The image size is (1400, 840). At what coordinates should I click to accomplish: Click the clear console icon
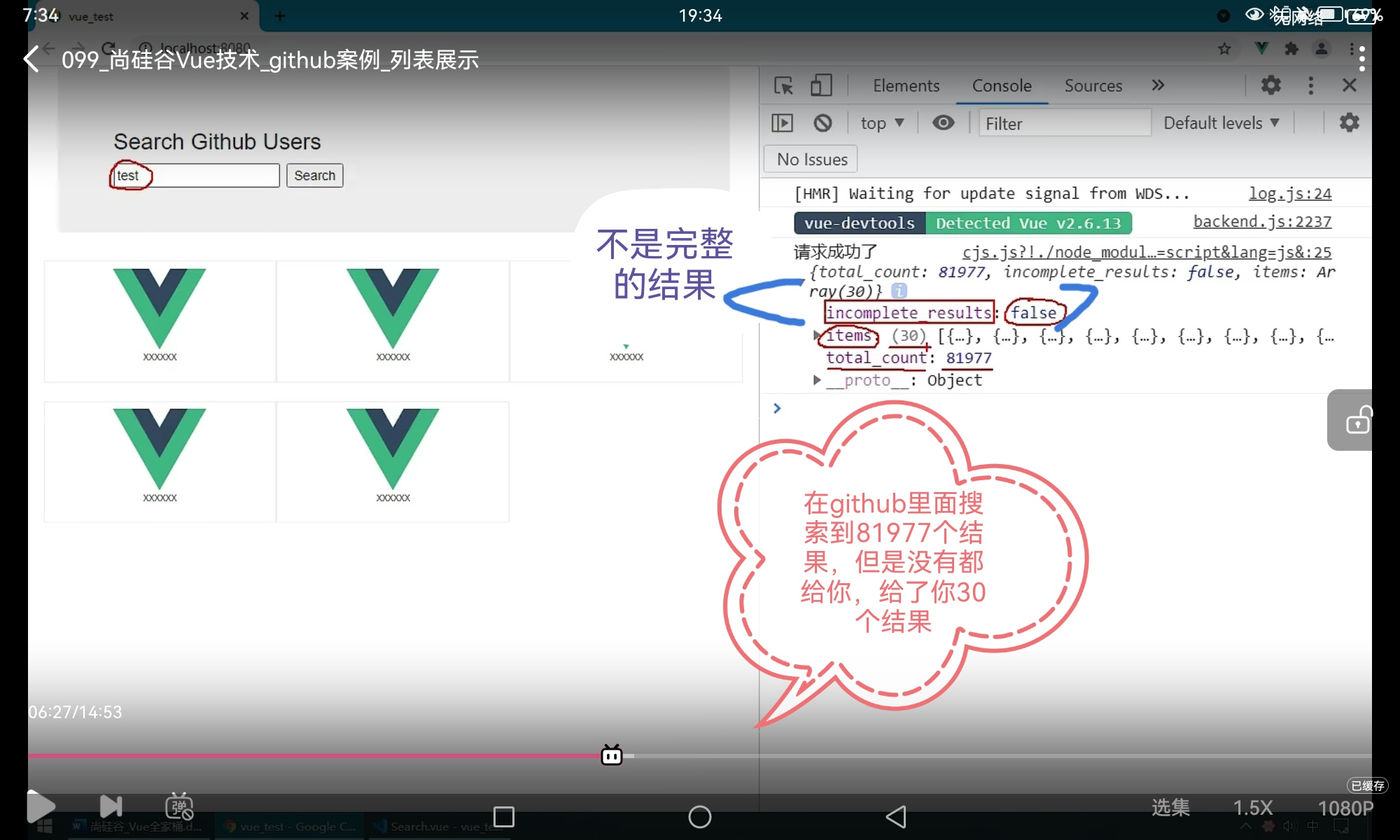coord(822,123)
